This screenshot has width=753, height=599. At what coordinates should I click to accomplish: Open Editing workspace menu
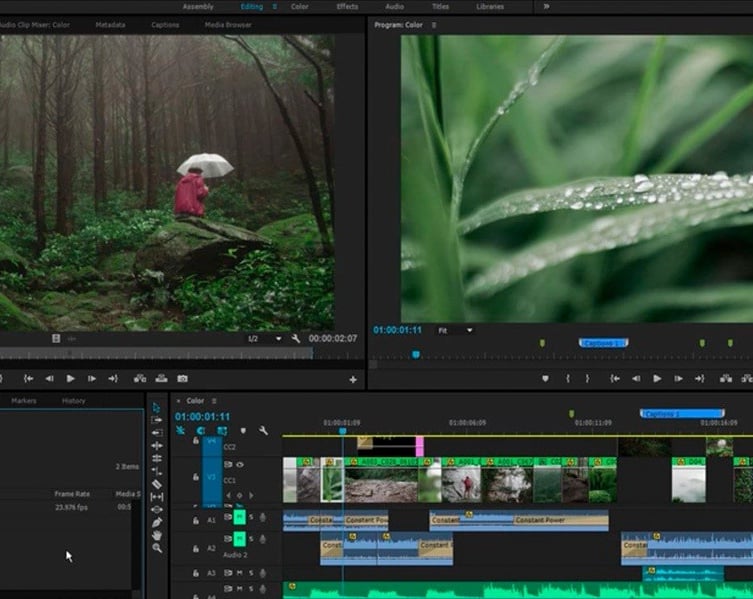[275, 7]
